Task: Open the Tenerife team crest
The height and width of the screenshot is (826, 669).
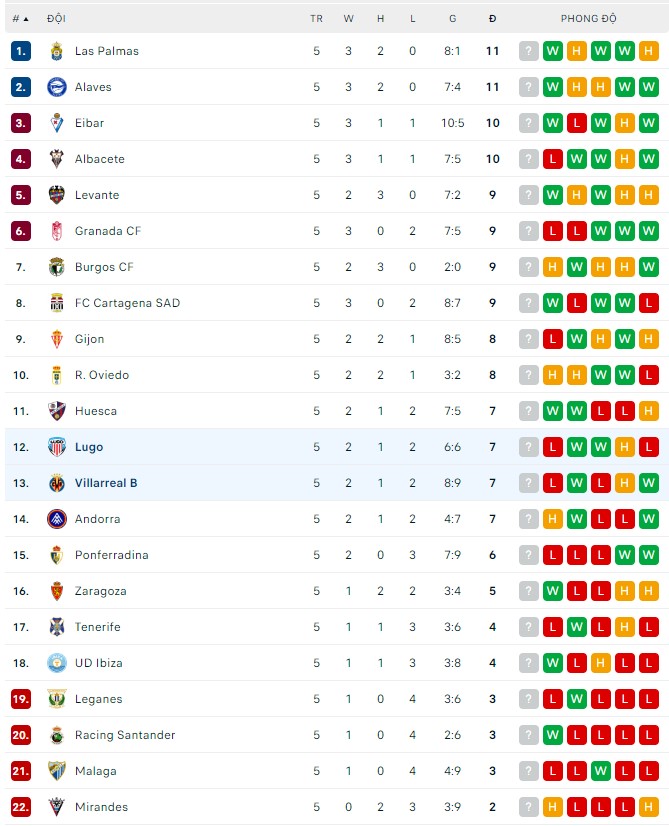Action: (x=56, y=627)
